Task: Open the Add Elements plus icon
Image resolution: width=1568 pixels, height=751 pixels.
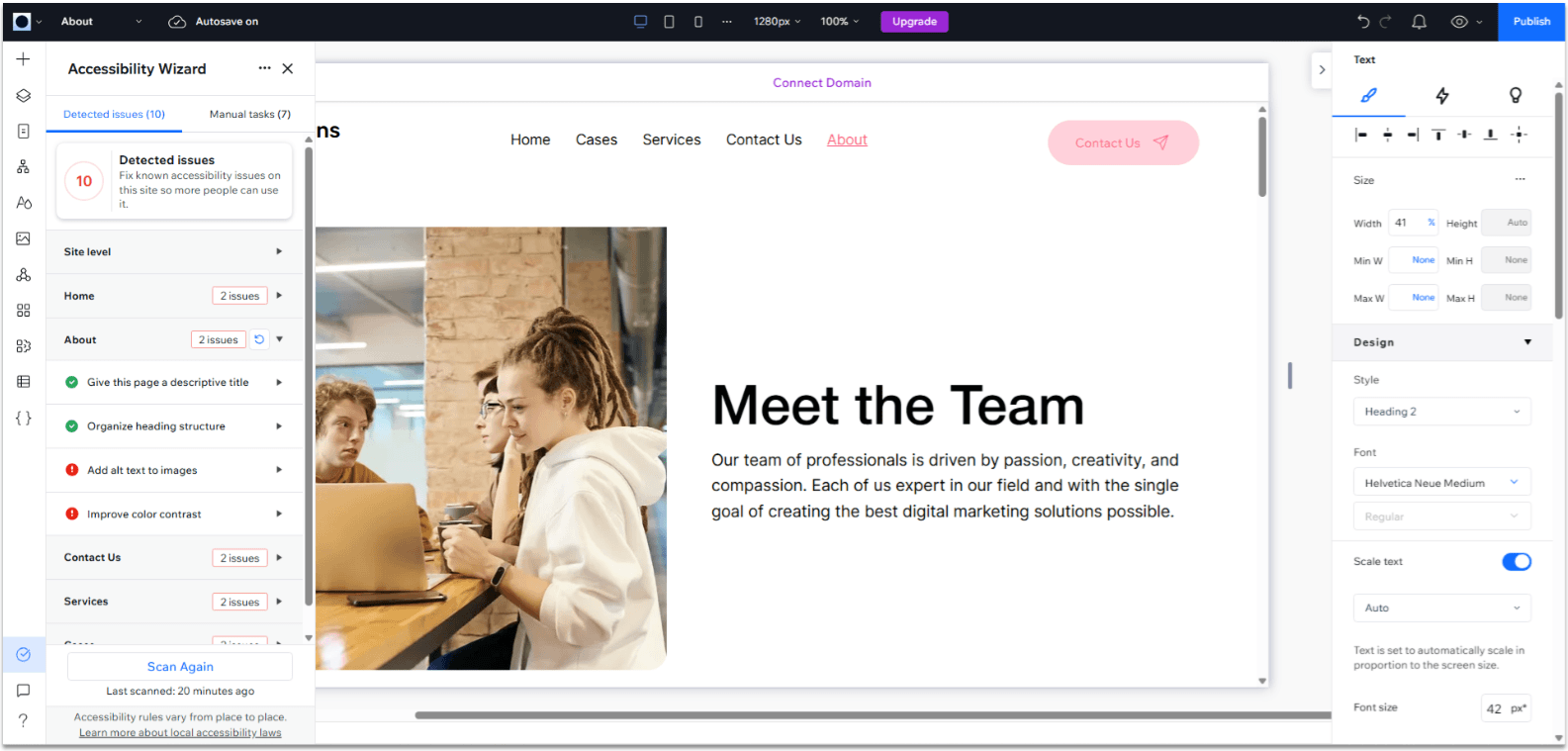Action: (23, 59)
